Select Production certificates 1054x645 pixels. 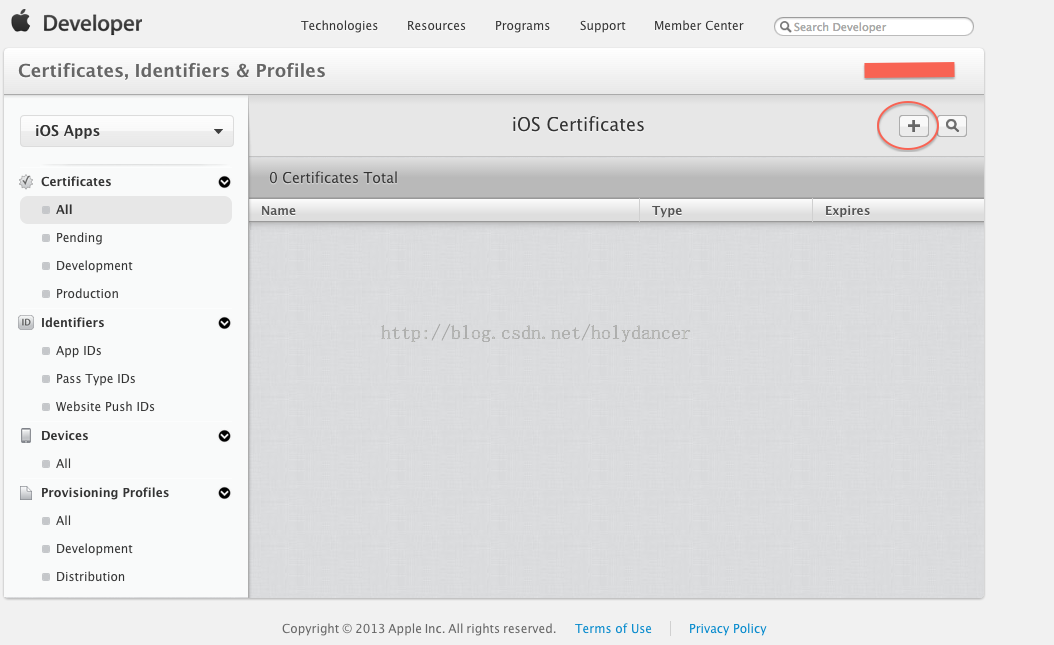87,294
